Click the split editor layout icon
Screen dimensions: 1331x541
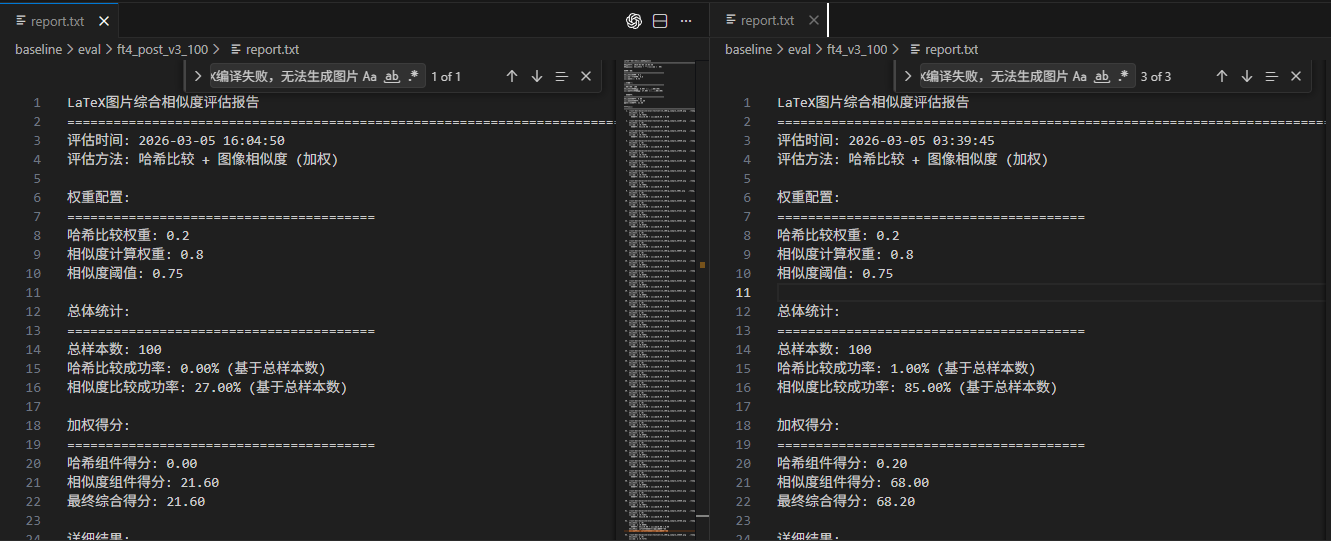[x=660, y=21]
